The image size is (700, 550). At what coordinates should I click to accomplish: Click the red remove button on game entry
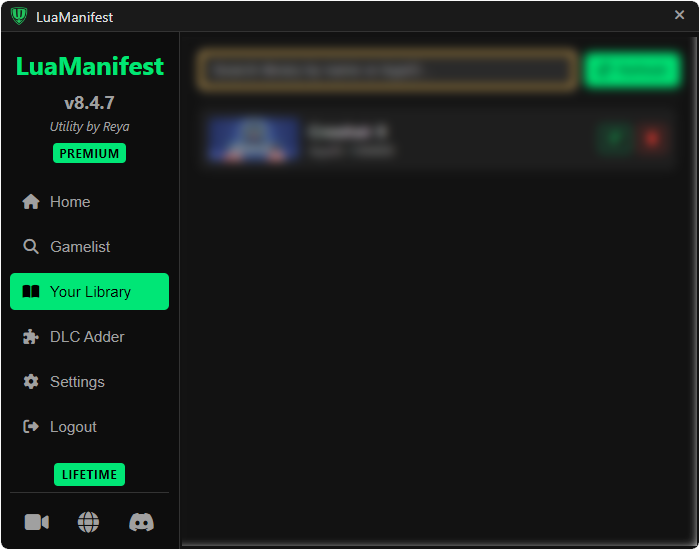pos(652,138)
